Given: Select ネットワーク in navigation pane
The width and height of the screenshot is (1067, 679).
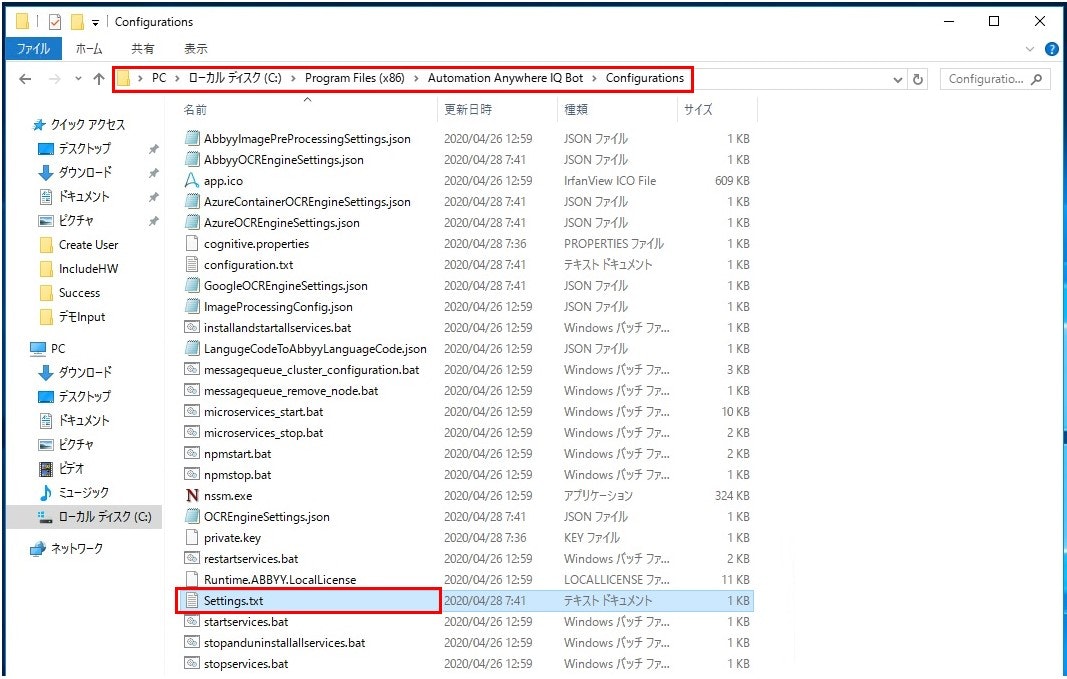Looking at the screenshot, I should [77, 548].
